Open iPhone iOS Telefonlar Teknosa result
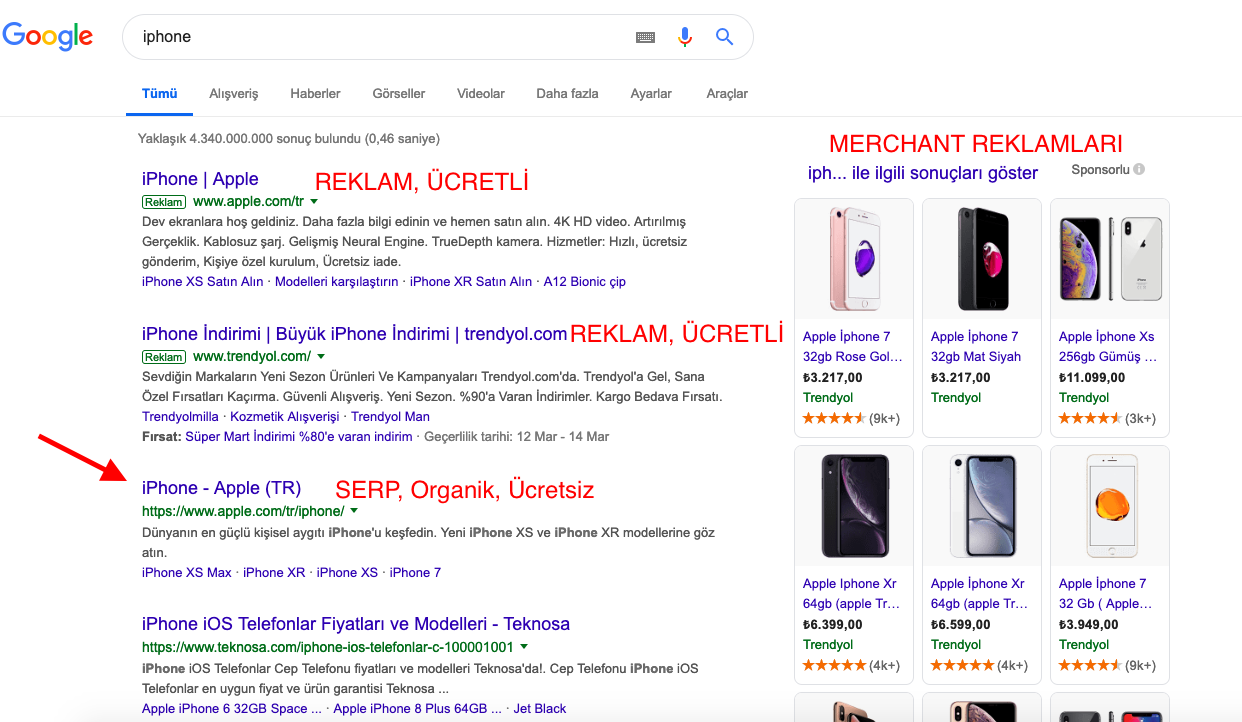The image size is (1242, 722). pos(356,624)
